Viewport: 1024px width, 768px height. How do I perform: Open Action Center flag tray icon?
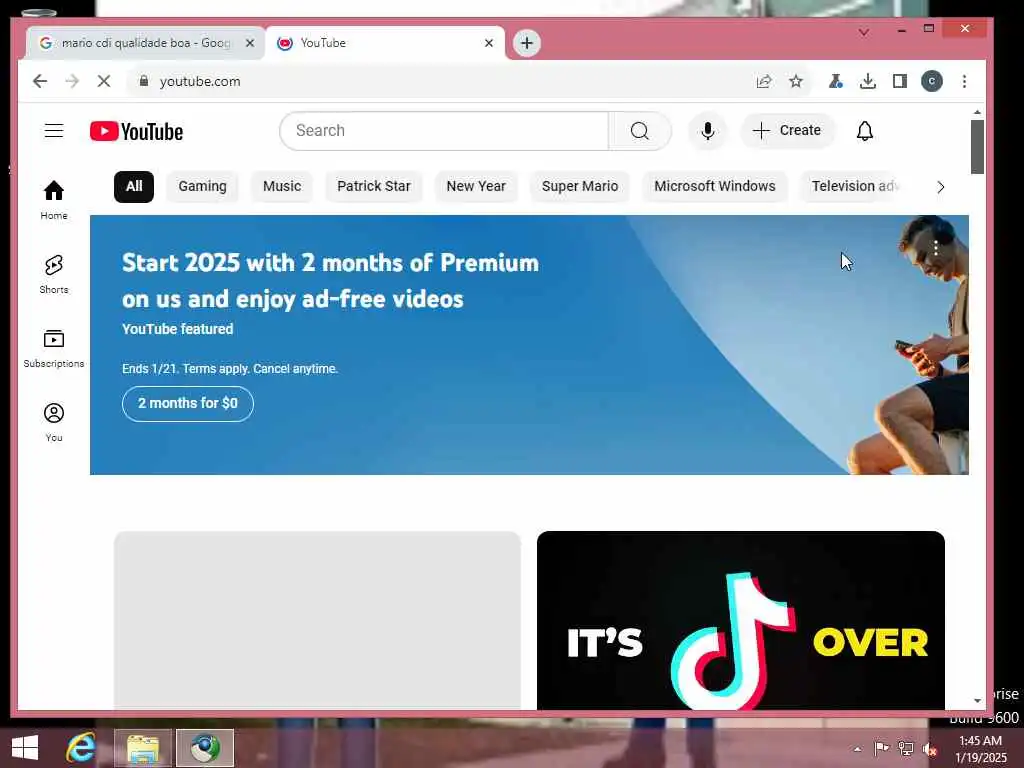point(882,749)
